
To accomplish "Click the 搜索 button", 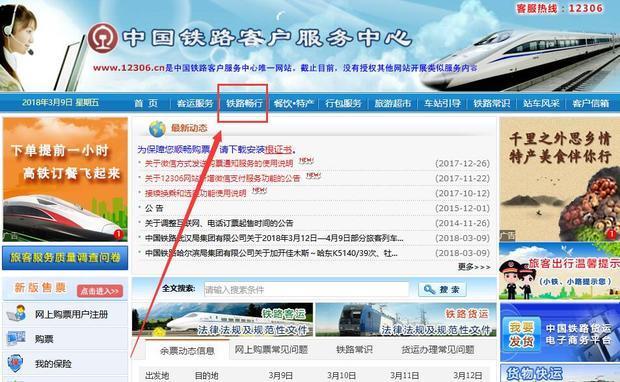I will coord(442,289).
